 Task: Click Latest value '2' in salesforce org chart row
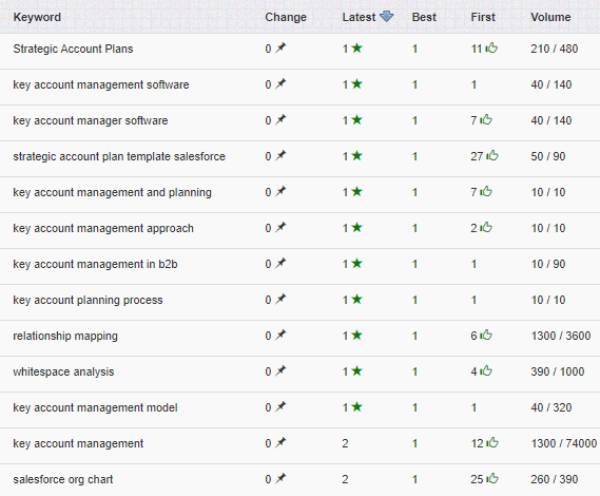(x=345, y=480)
